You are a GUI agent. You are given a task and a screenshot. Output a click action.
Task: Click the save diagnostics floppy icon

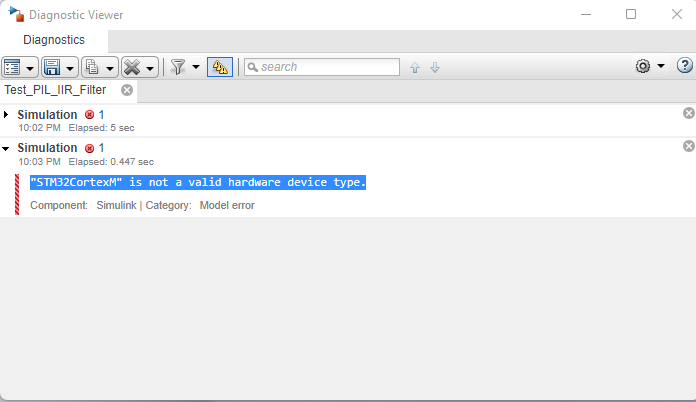52,67
